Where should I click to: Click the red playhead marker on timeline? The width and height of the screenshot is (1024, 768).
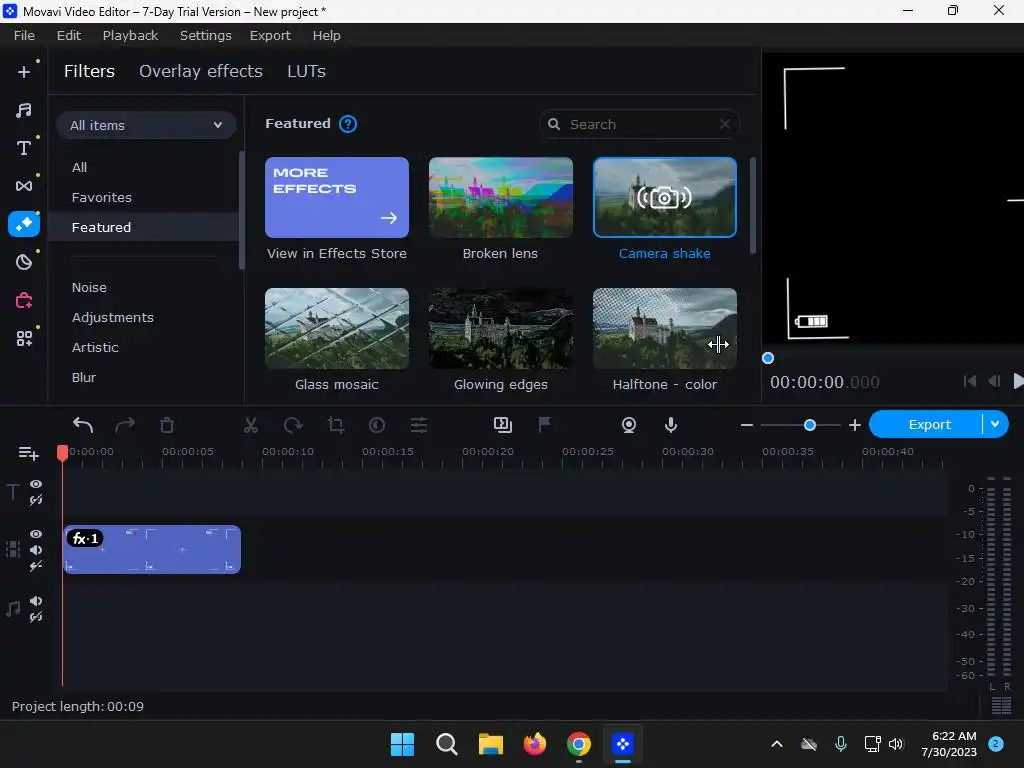point(62,453)
